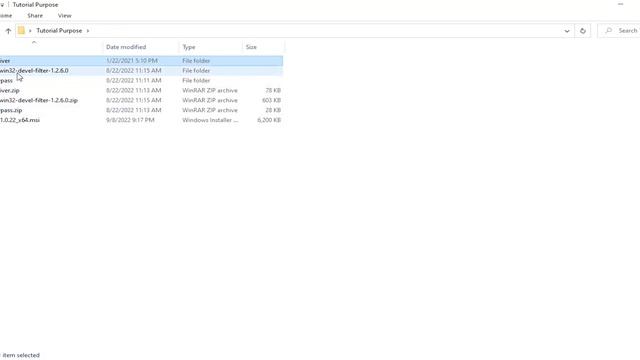The height and width of the screenshot is (360, 640).
Task: Click the Windows Installer type cell
Action: (210, 120)
